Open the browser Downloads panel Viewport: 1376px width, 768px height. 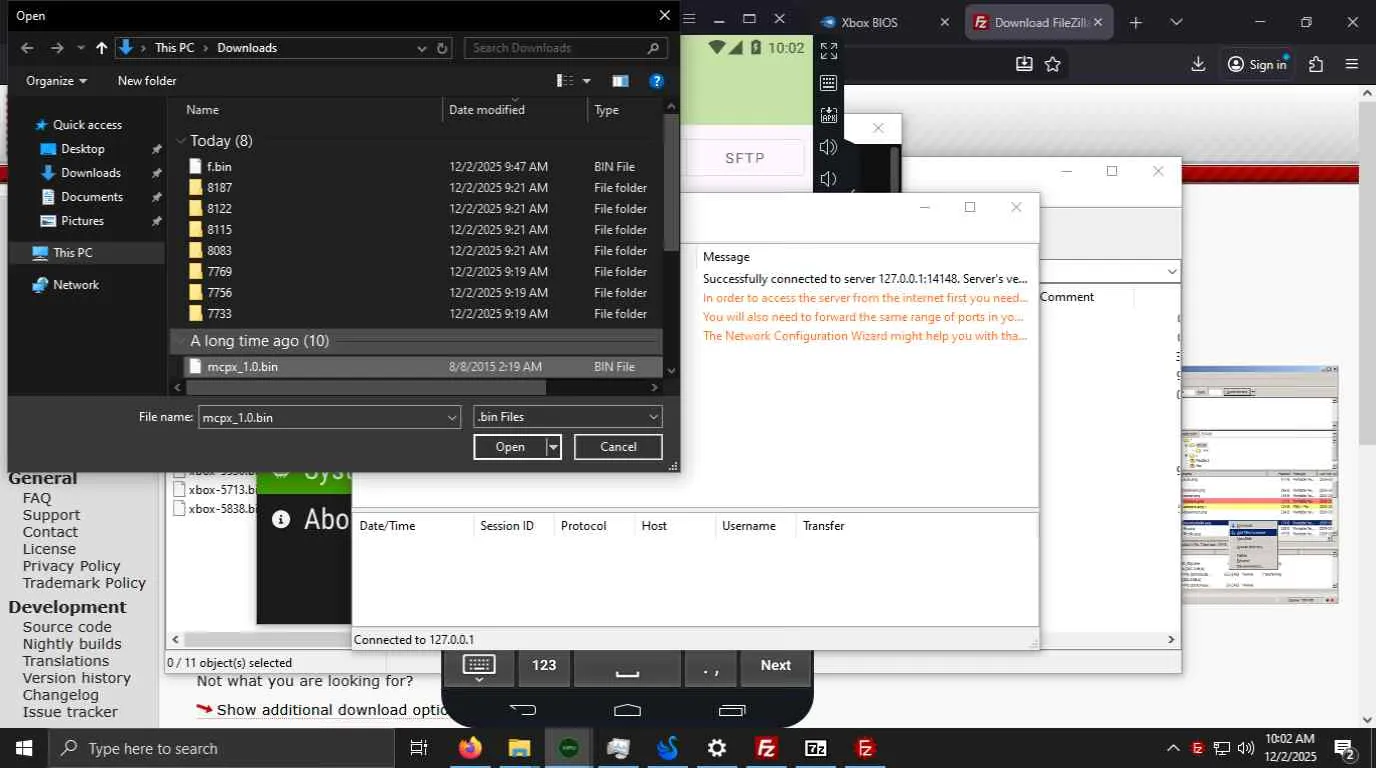click(x=1198, y=64)
